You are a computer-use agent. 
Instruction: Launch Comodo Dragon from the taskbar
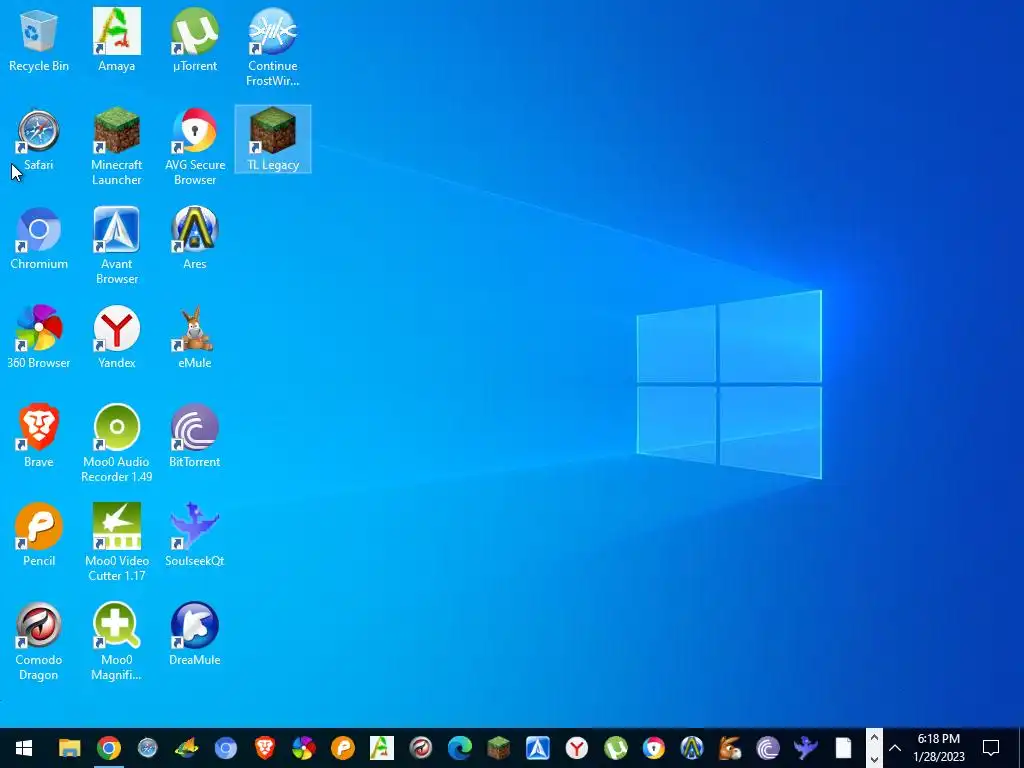coord(421,748)
